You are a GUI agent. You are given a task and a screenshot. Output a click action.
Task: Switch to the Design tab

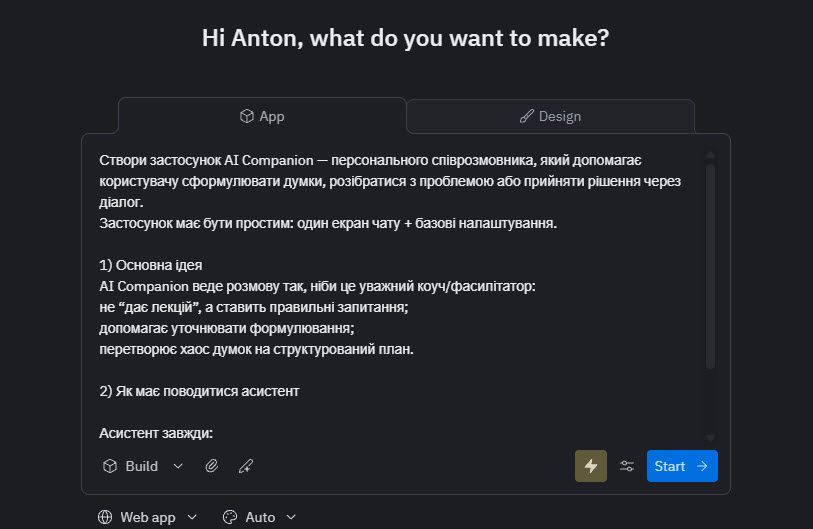click(x=550, y=116)
